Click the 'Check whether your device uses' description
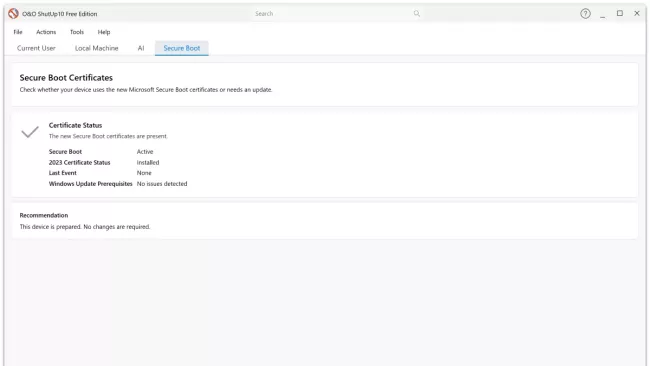The width and height of the screenshot is (650, 366). (146, 90)
